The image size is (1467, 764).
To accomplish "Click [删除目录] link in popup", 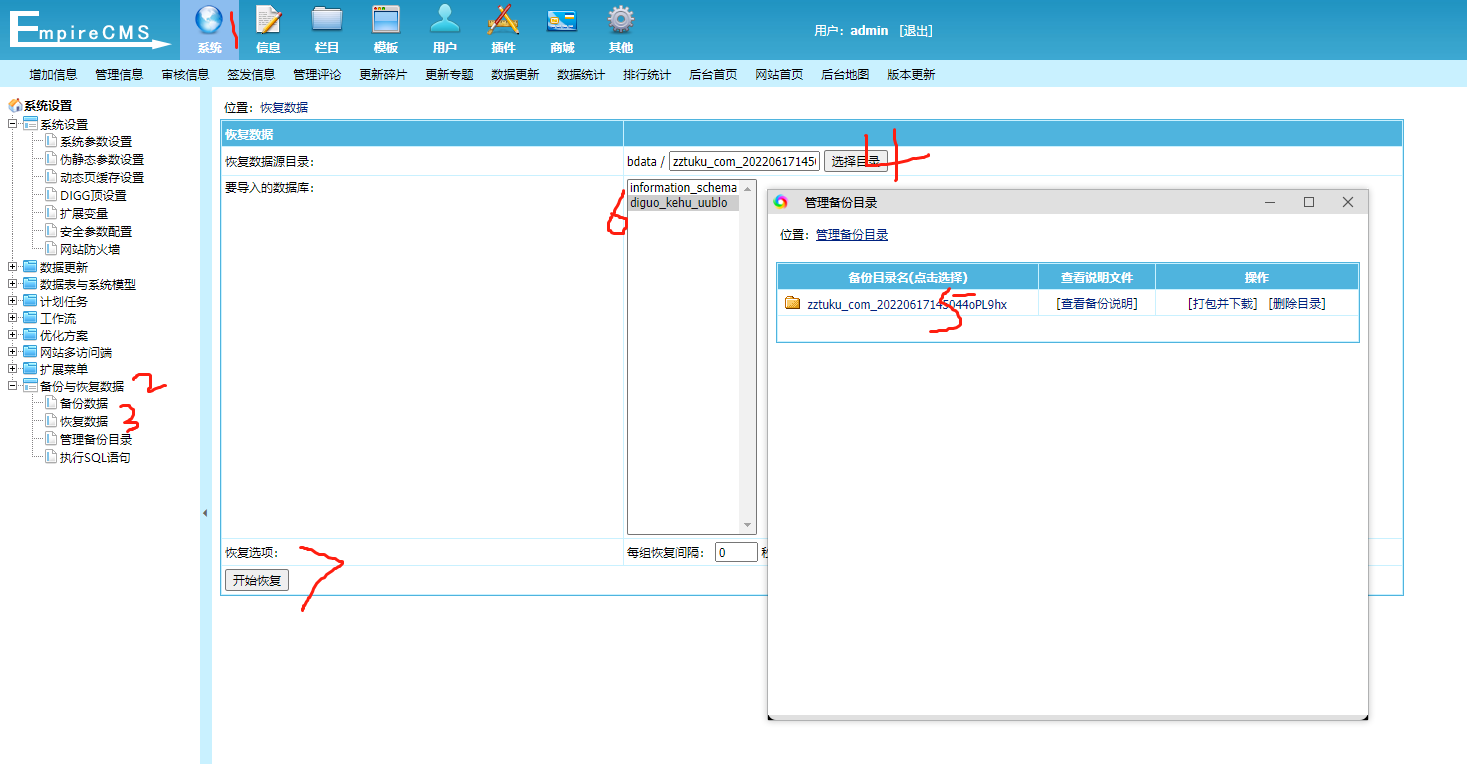I will tap(1297, 304).
